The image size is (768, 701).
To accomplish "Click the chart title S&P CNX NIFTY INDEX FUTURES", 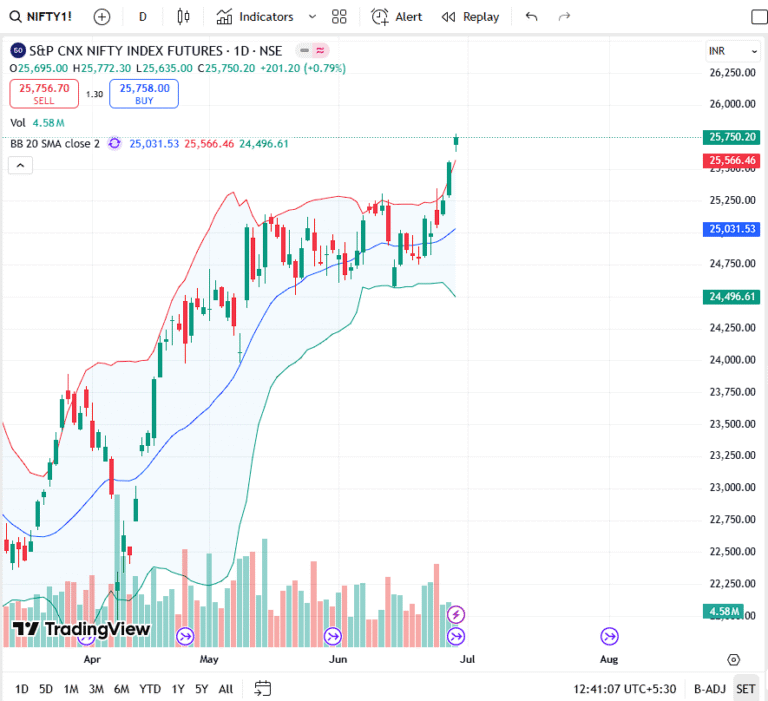I will coord(126,51).
